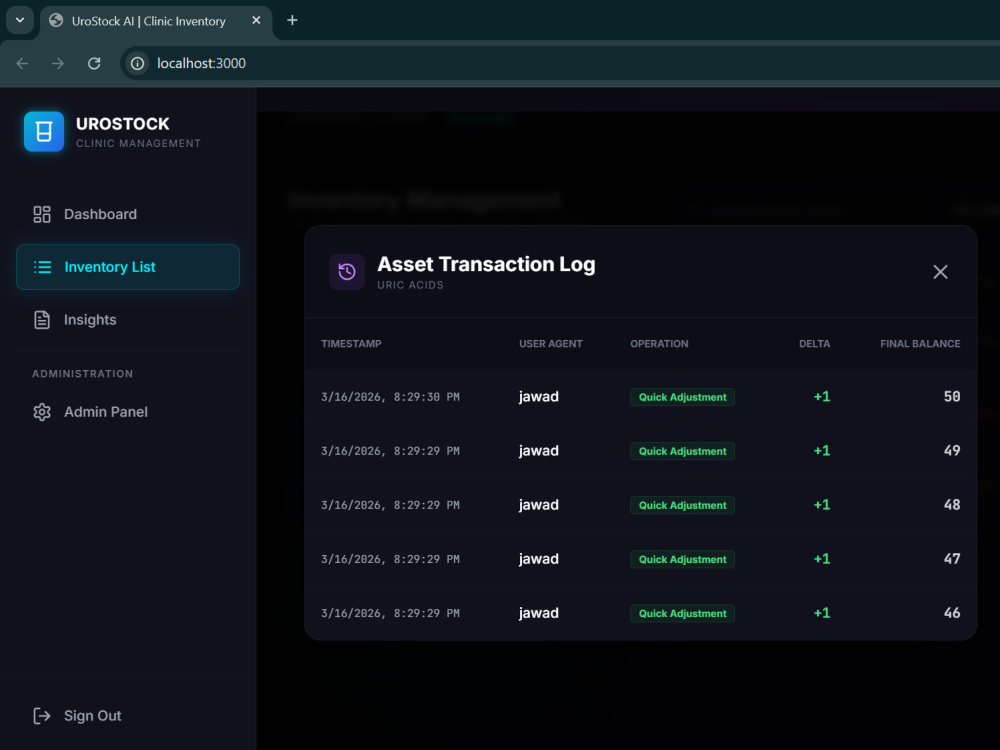Click the TIMESTAMP column header
Viewport: 1000px width, 750px height.
(x=351, y=344)
